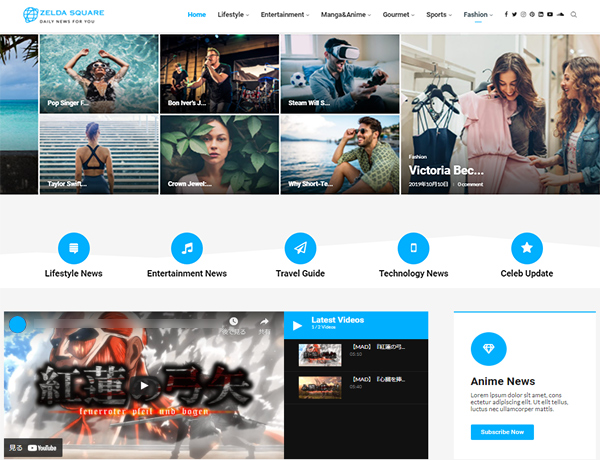This screenshot has height=460, width=600.
Task: Go to the Home menu item
Action: click(197, 15)
